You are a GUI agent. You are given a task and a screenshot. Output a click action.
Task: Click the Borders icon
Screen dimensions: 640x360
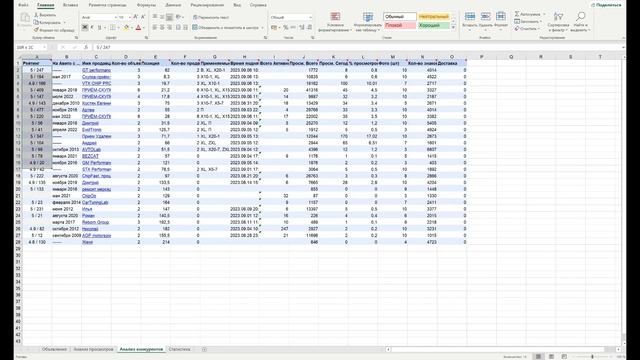pos(113,28)
